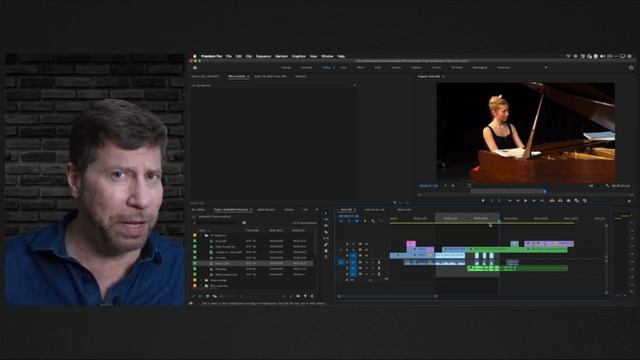
Task: Expand the last bin folder in Project panel
Action: pos(201,286)
